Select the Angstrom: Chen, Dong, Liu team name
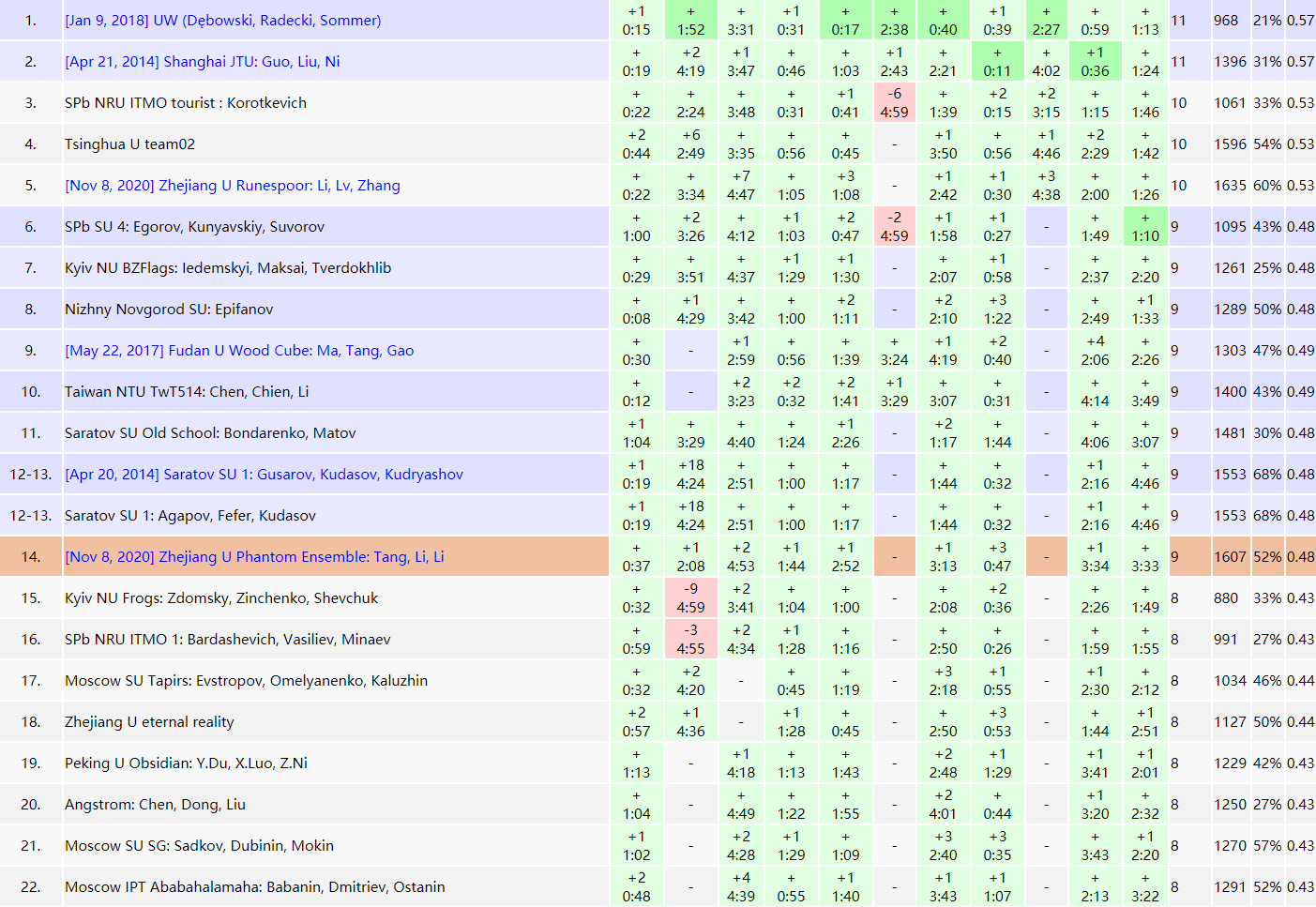 tap(155, 805)
